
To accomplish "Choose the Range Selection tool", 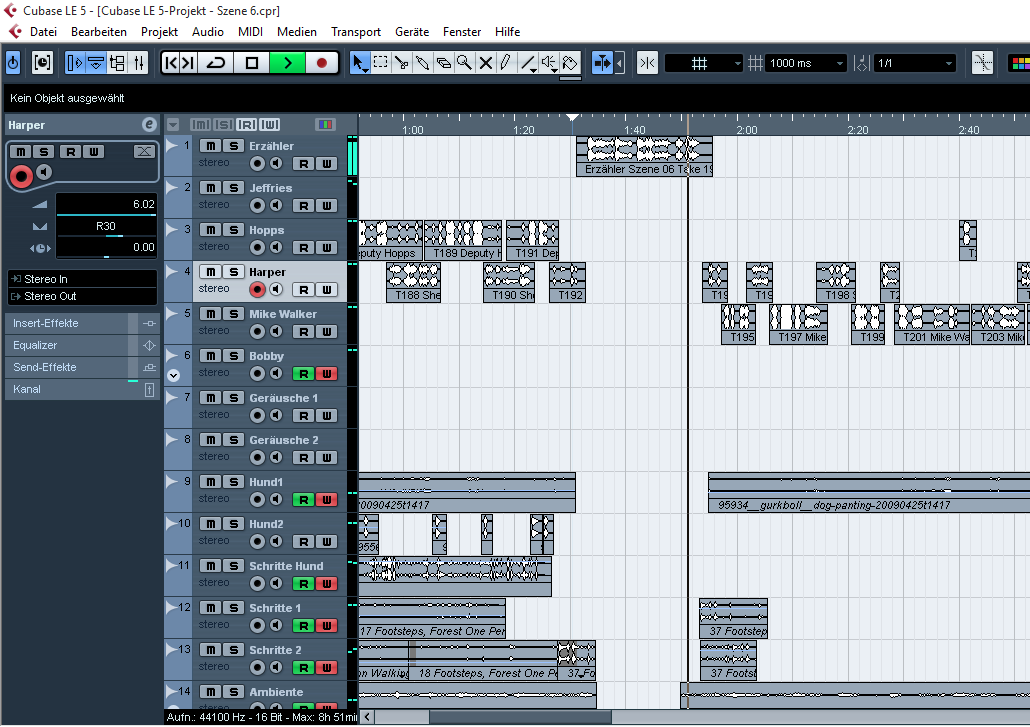I will [380, 63].
